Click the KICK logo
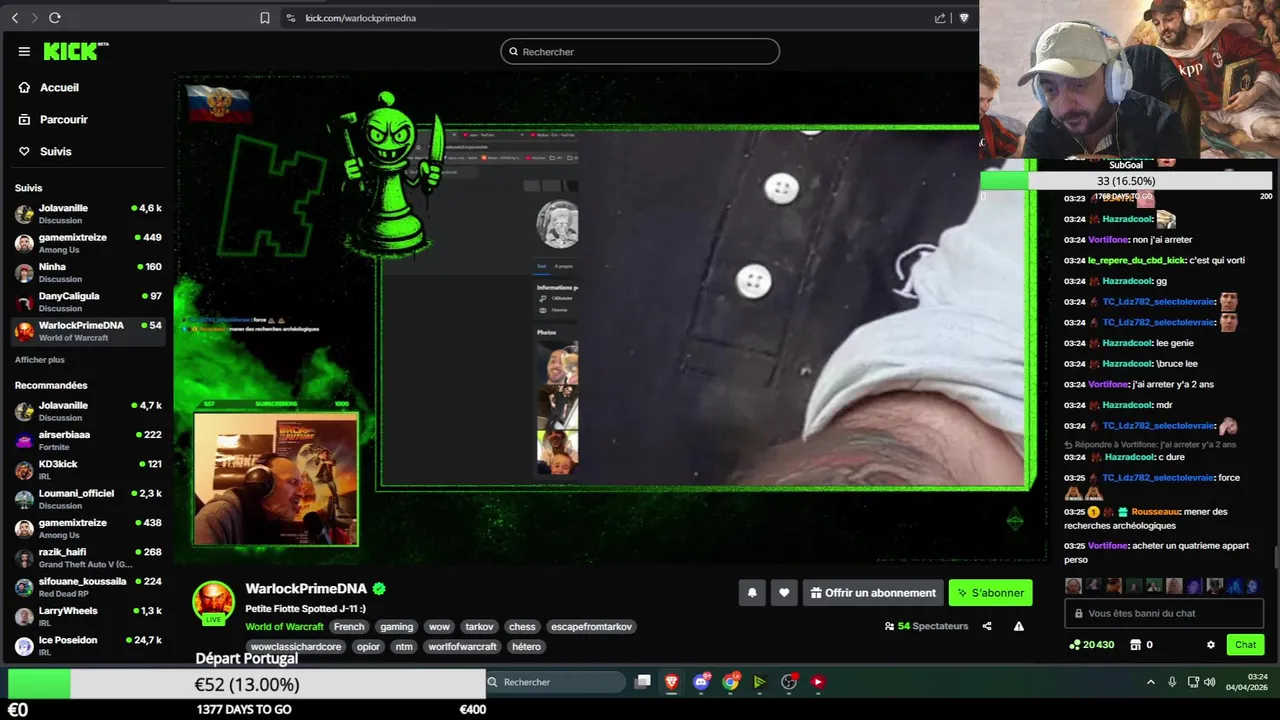Viewport: 1280px width, 720px height. tap(75, 51)
